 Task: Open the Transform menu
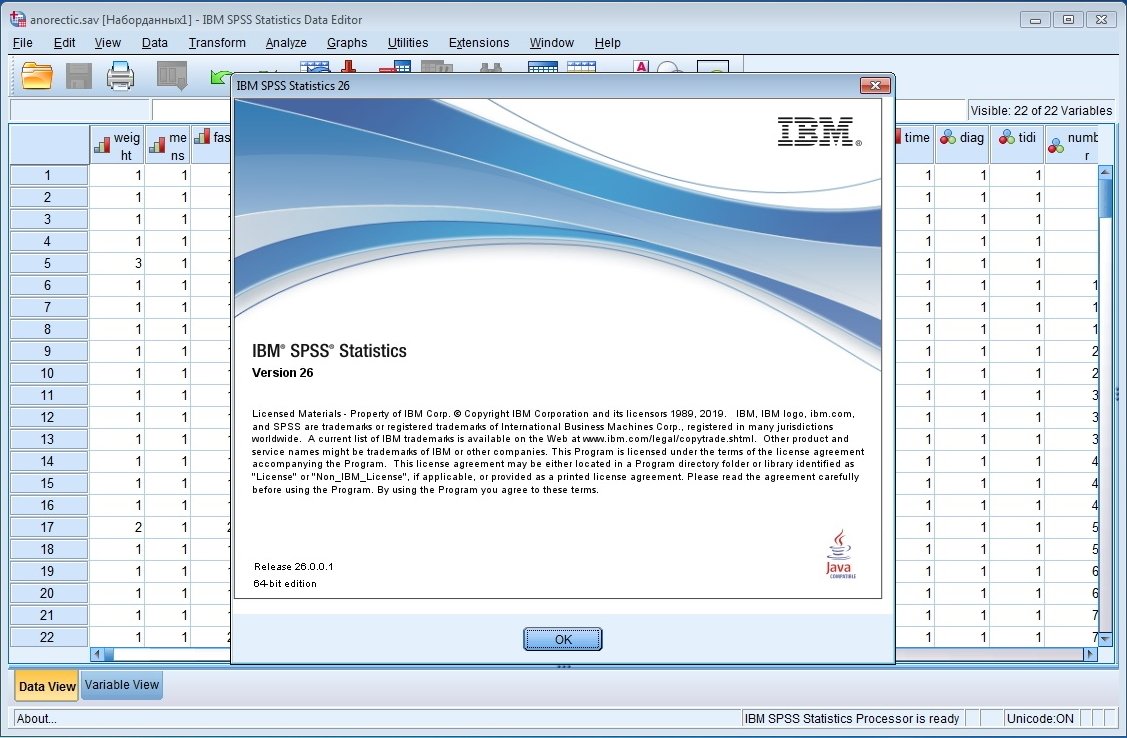click(x=217, y=43)
